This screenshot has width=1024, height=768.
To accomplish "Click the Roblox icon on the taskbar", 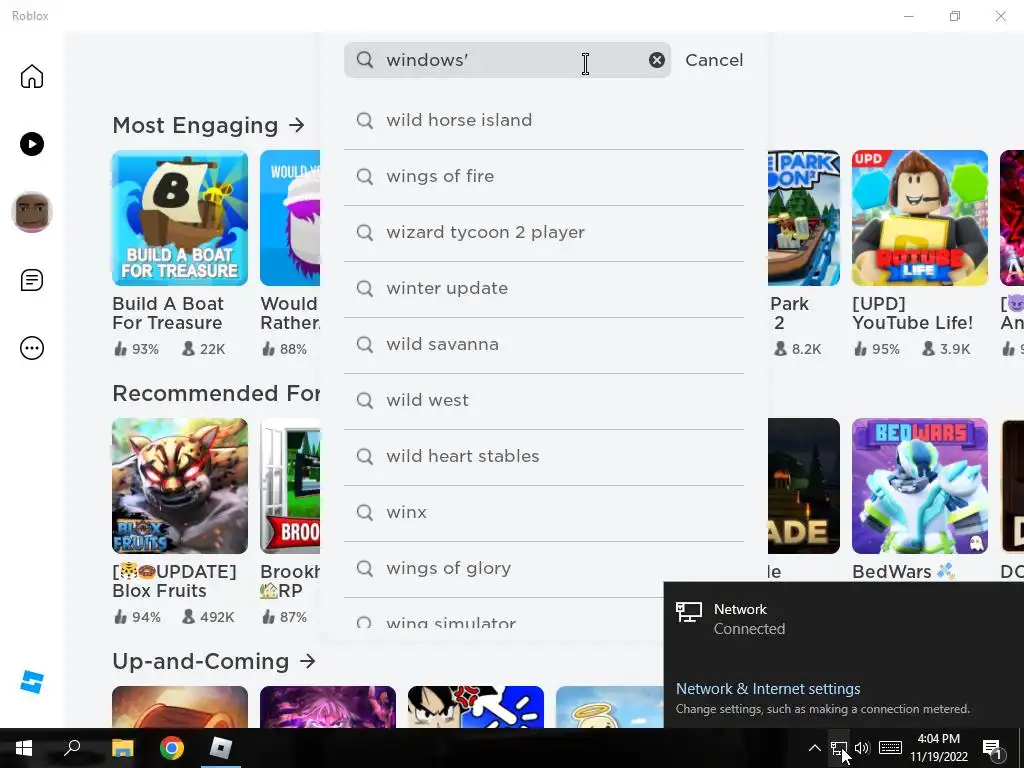I will point(221,748).
